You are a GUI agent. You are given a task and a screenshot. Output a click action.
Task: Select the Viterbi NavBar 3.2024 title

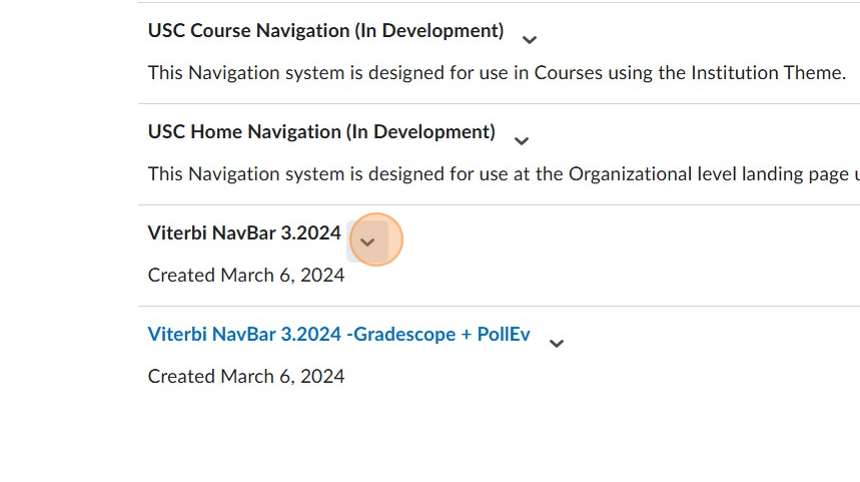click(x=244, y=233)
